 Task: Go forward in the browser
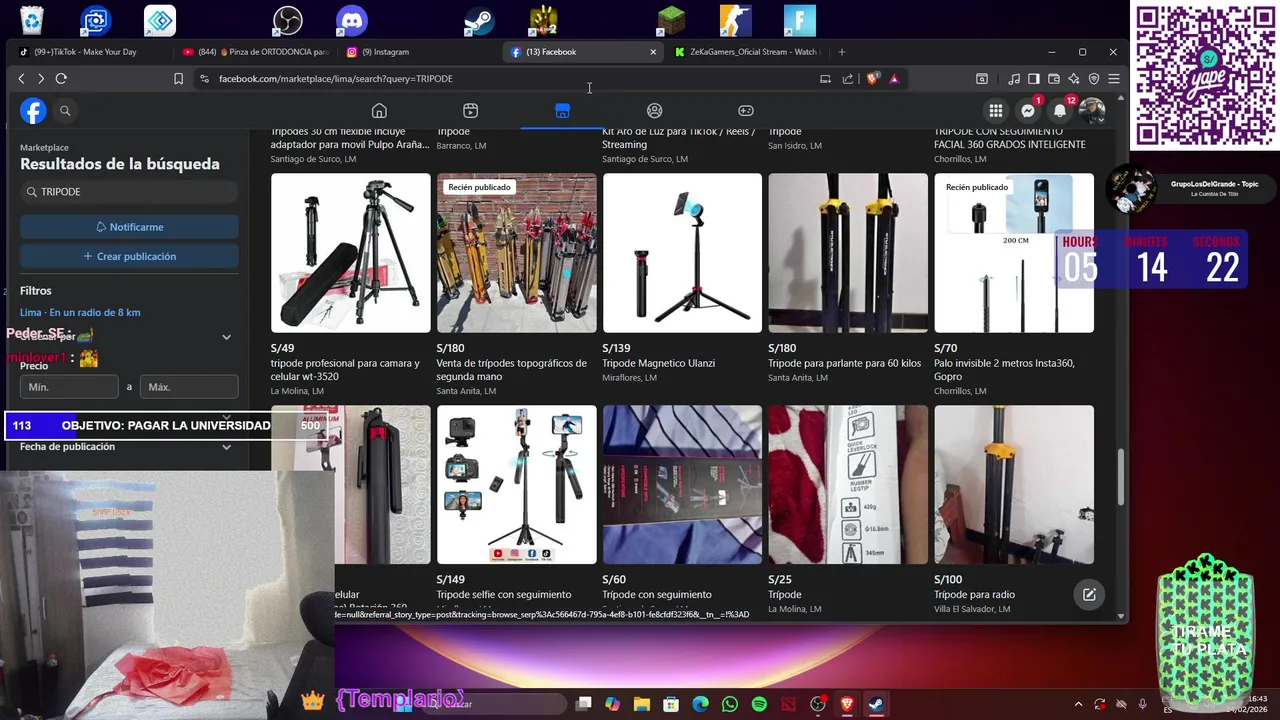coord(41,79)
